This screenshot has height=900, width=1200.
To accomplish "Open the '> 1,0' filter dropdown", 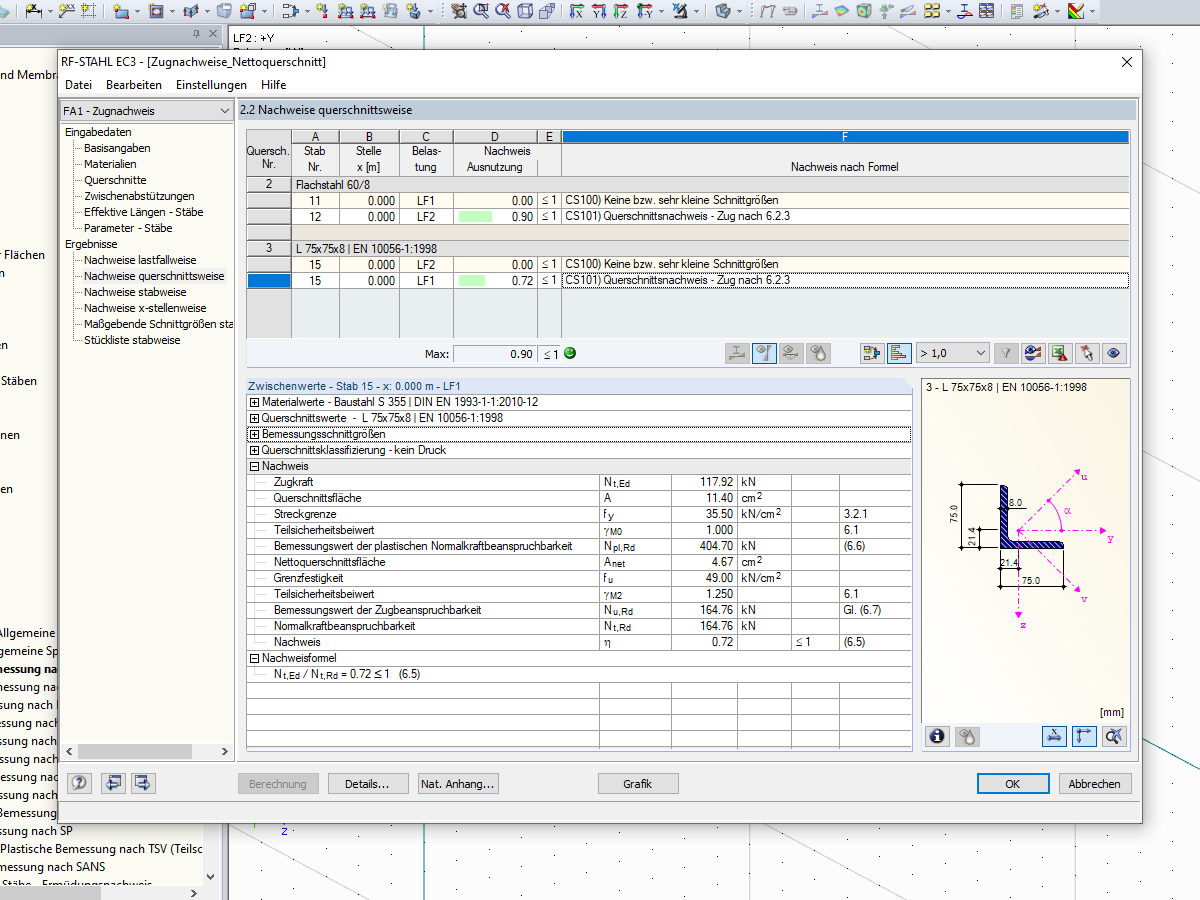I will pos(952,353).
